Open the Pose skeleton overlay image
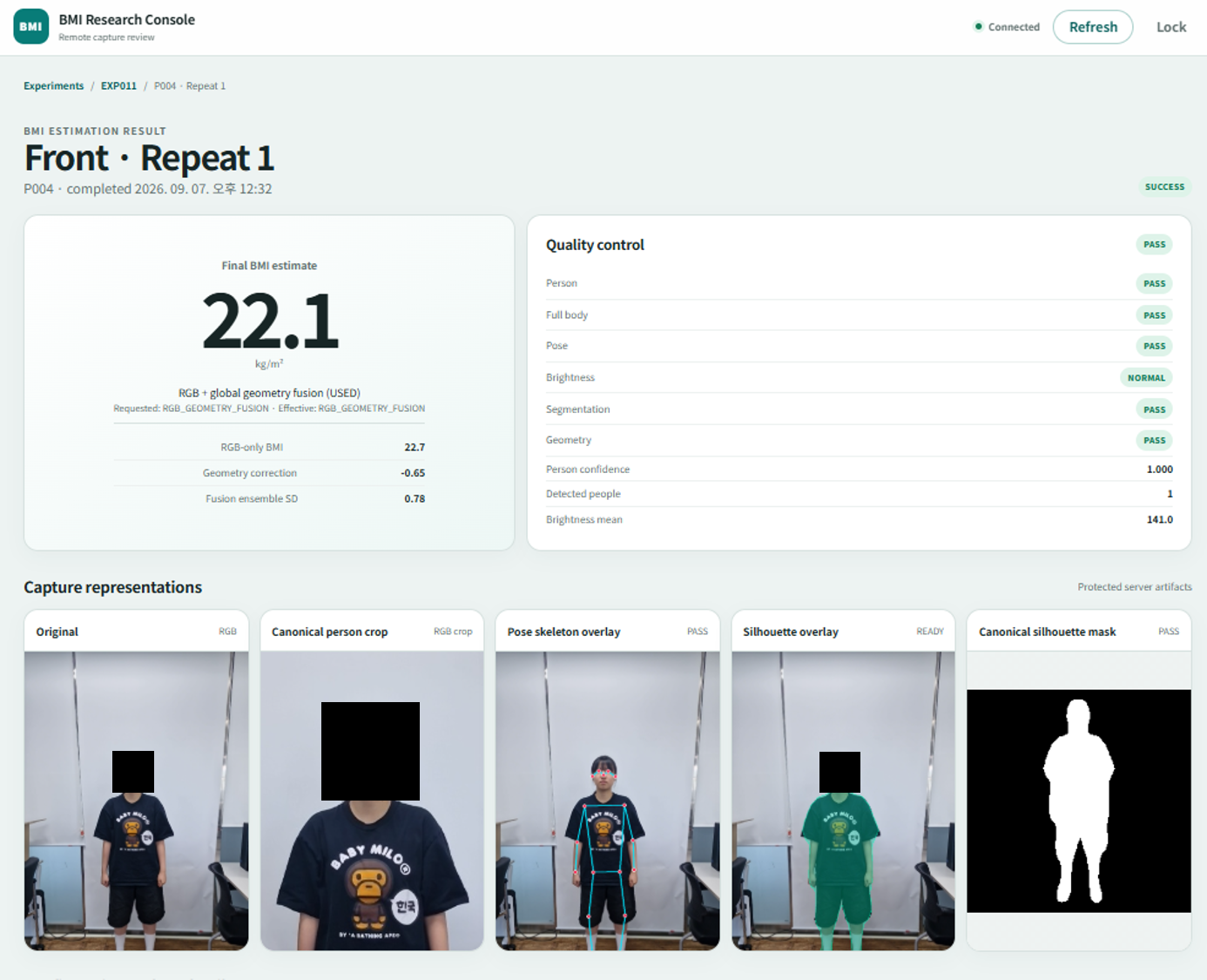 [608, 801]
